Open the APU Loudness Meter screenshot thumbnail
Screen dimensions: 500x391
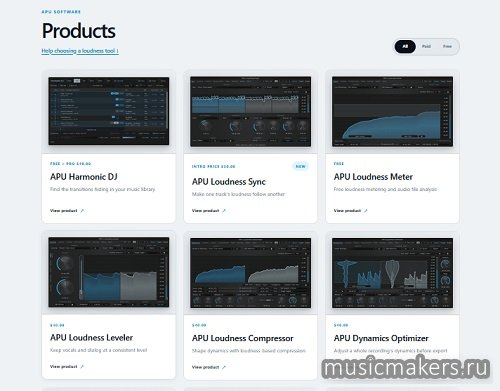pos(392,111)
